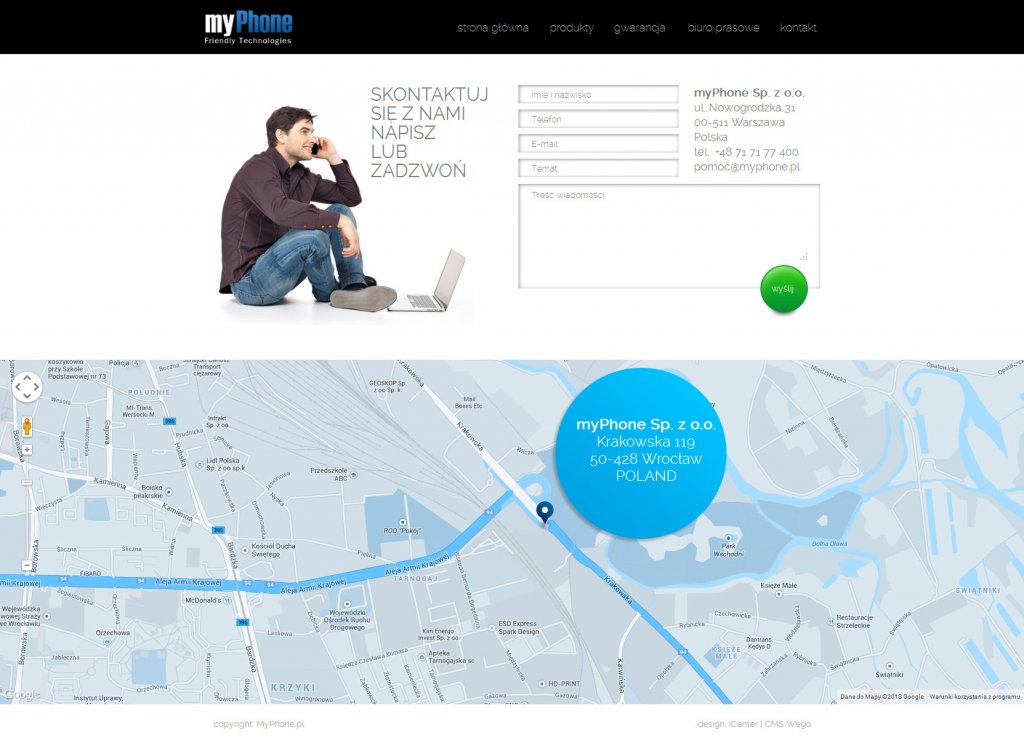Click the Księże Małe map marker
This screenshot has height=743, width=1024.
pos(778,594)
